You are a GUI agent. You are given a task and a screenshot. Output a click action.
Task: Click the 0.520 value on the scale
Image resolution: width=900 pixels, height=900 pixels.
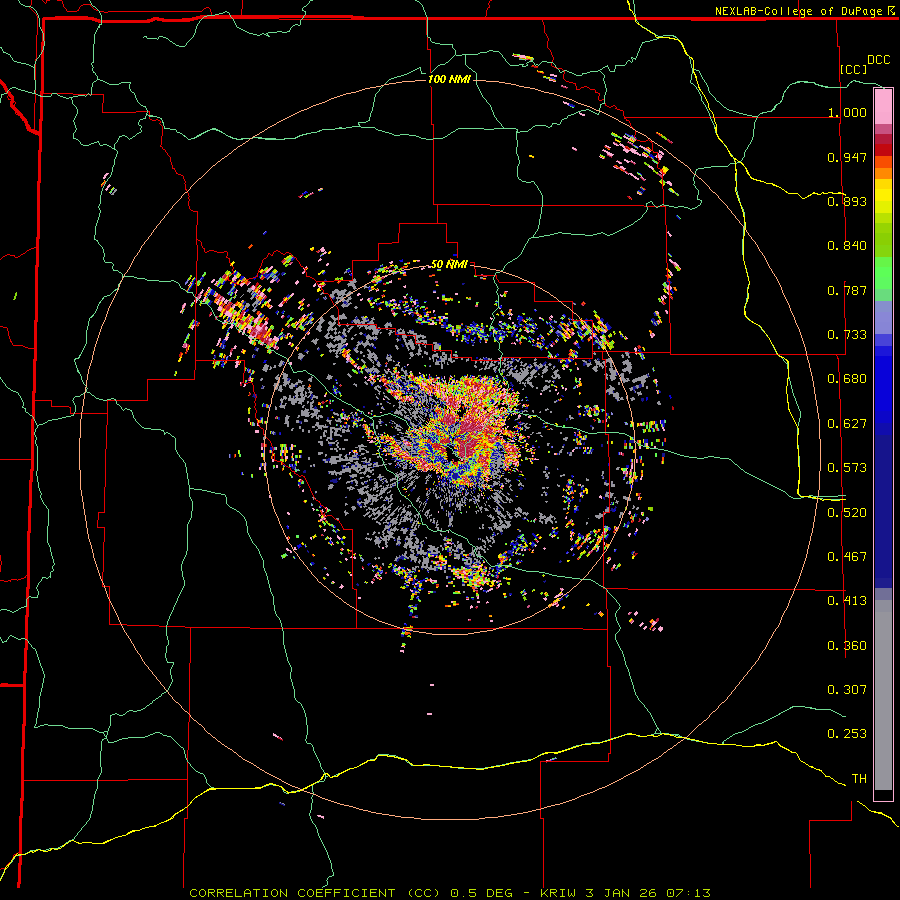pos(847,513)
